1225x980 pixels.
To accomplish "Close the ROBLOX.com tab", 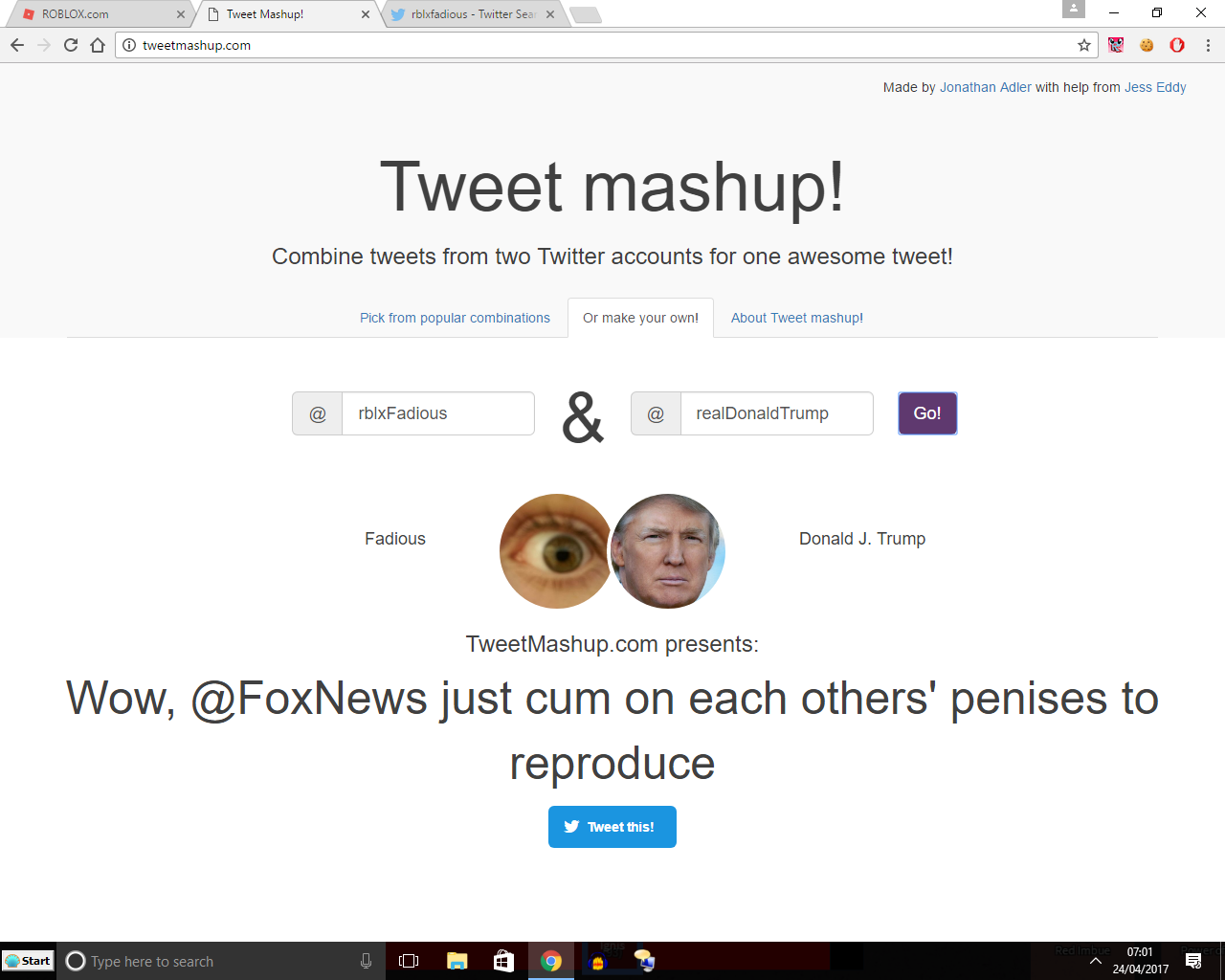I will tap(181, 14).
